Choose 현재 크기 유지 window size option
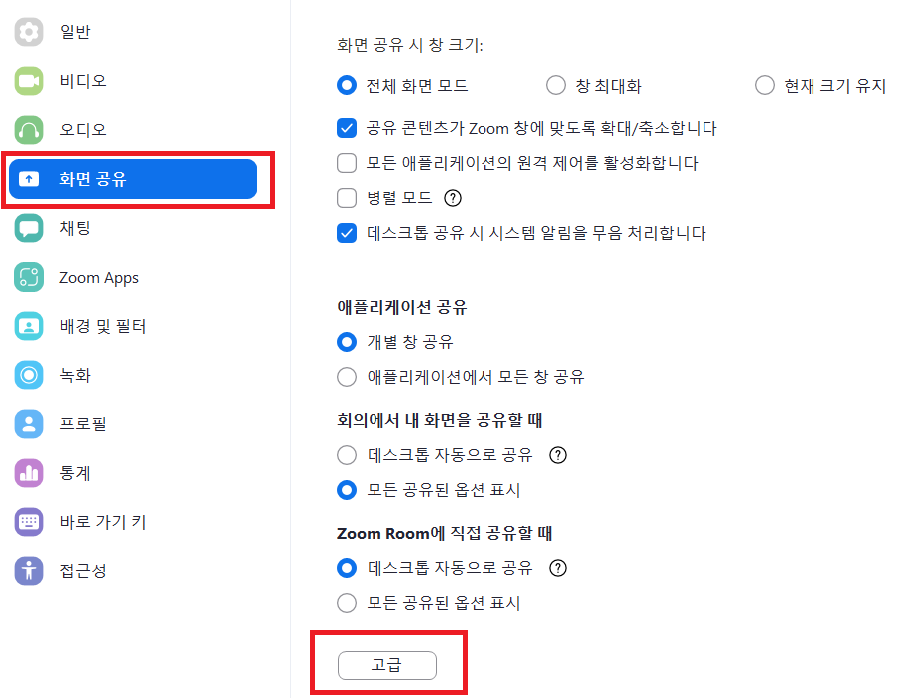This screenshot has width=922, height=698. point(764,85)
